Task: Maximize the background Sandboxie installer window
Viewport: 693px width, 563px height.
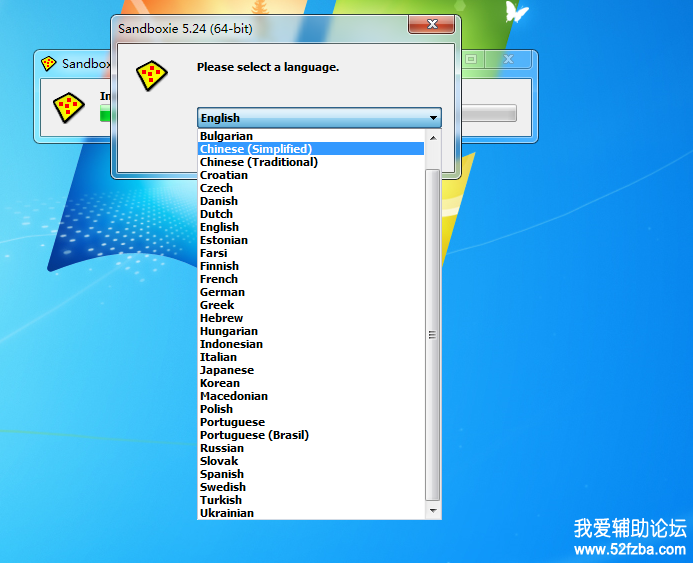Action: pyautogui.click(x=472, y=59)
